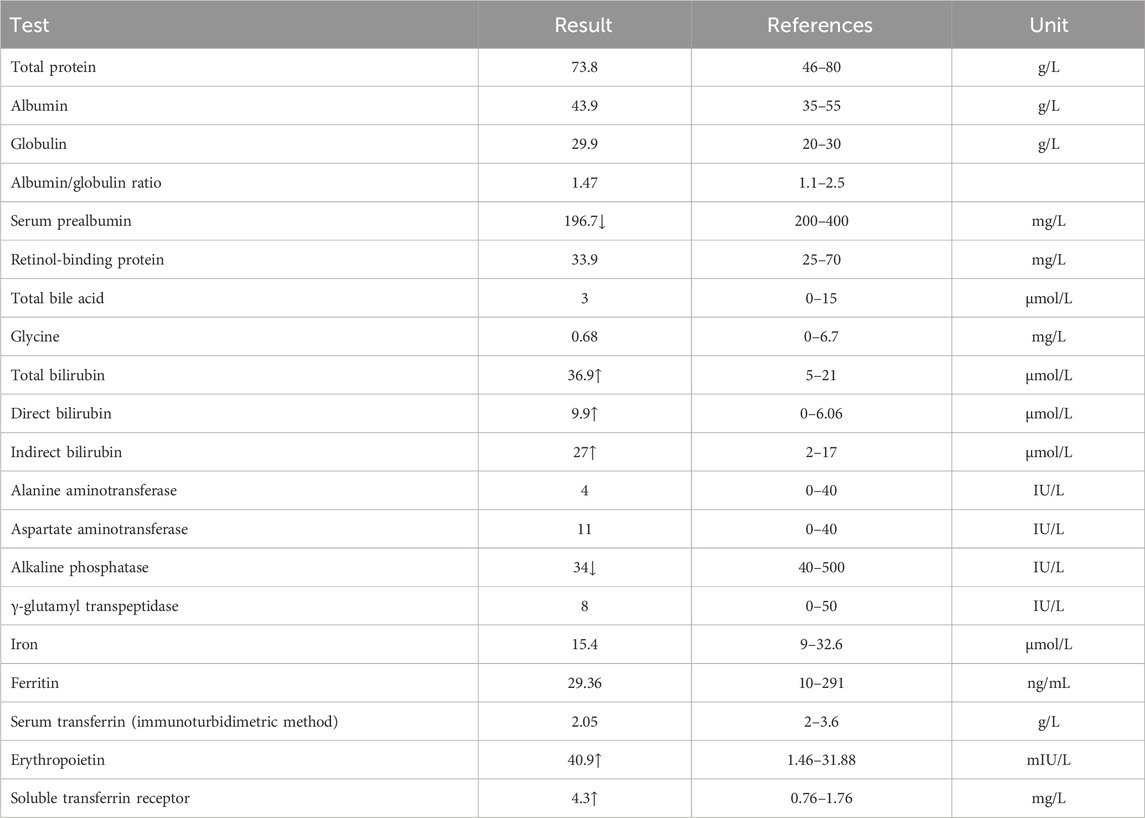The width and height of the screenshot is (1145, 818).
Task: Click the References column header
Action: coord(821,25)
